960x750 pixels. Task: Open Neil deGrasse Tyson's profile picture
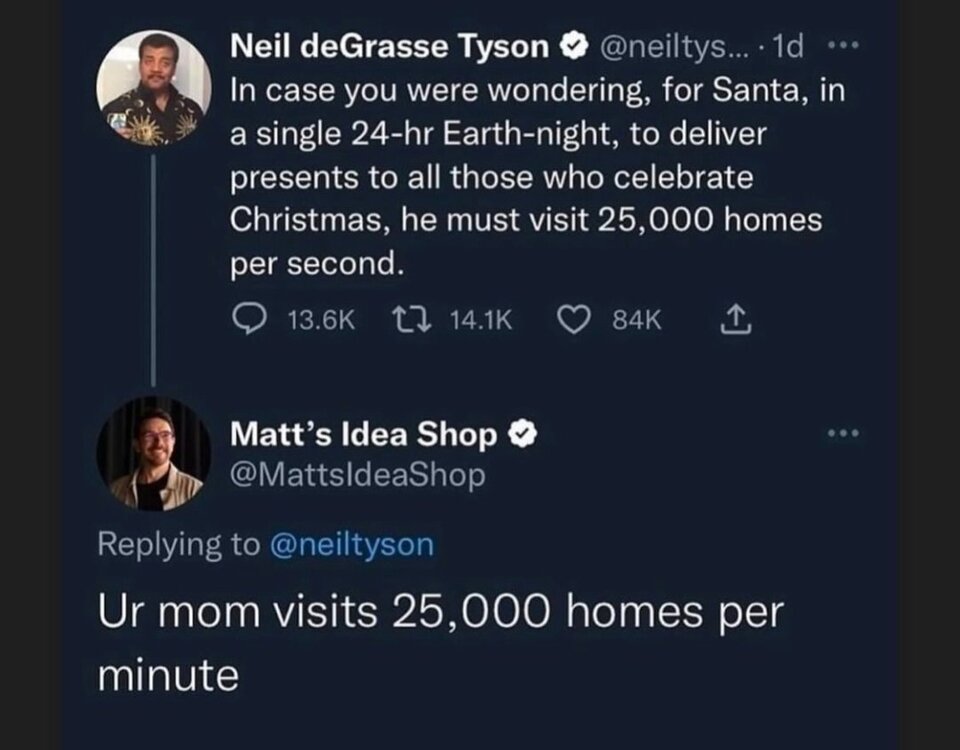[x=154, y=88]
